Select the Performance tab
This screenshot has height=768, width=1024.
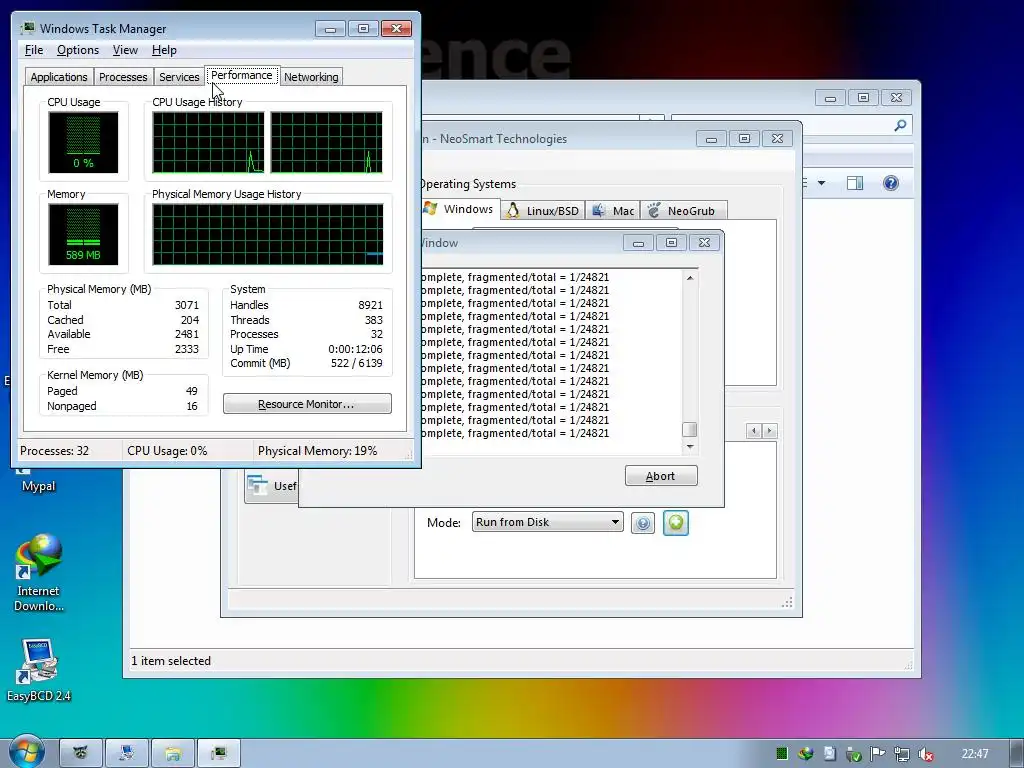point(242,75)
